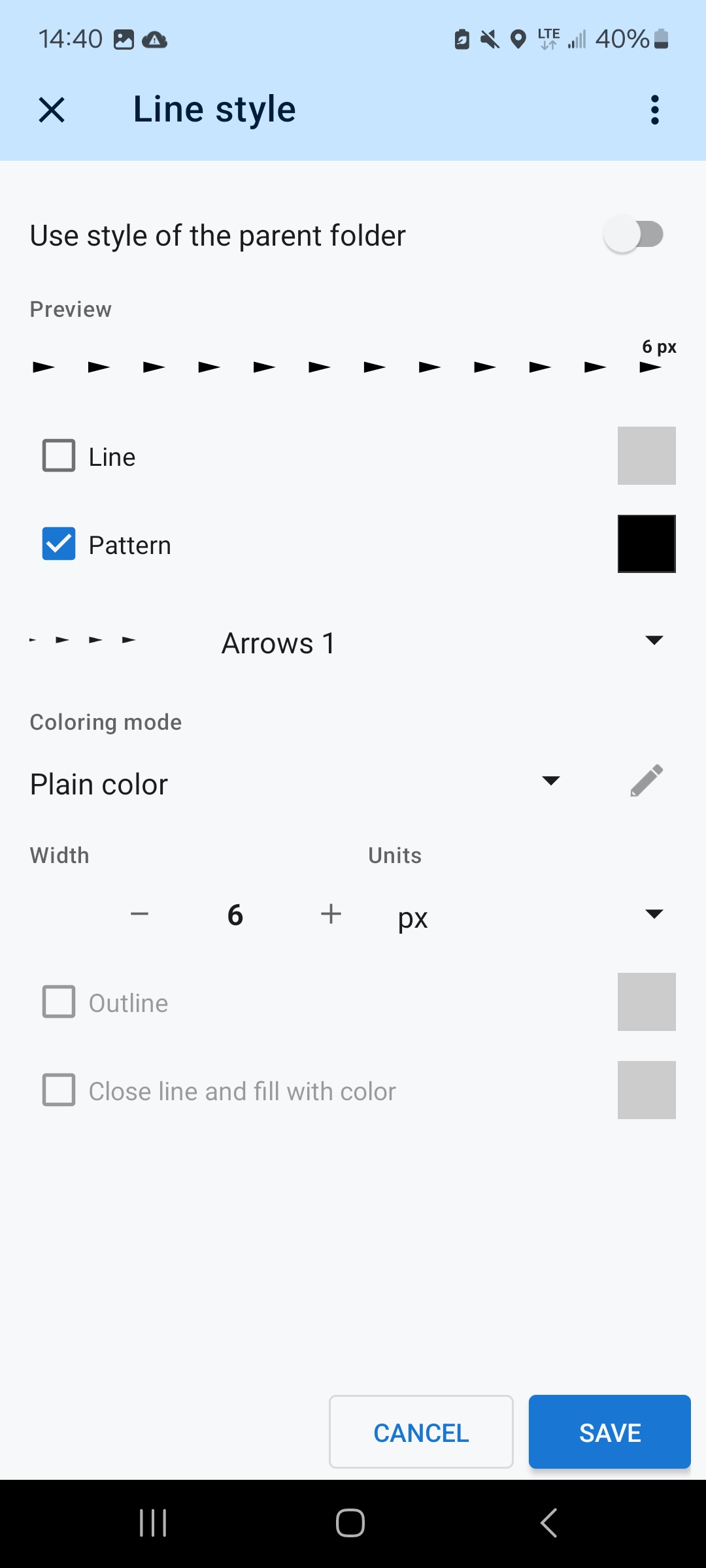
Task: Enable the Line checkbox
Action: (59, 455)
